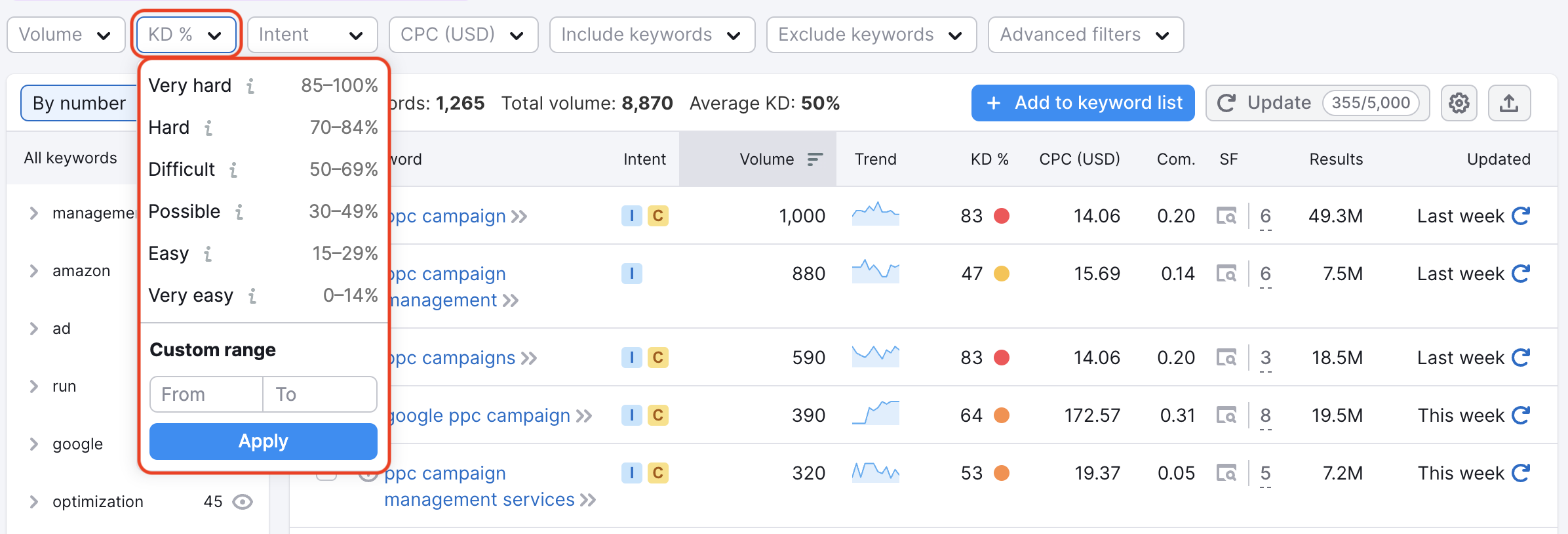The width and height of the screenshot is (1568, 534).
Task: Click the double-arrow after ppc campaigns
Action: (x=530, y=359)
